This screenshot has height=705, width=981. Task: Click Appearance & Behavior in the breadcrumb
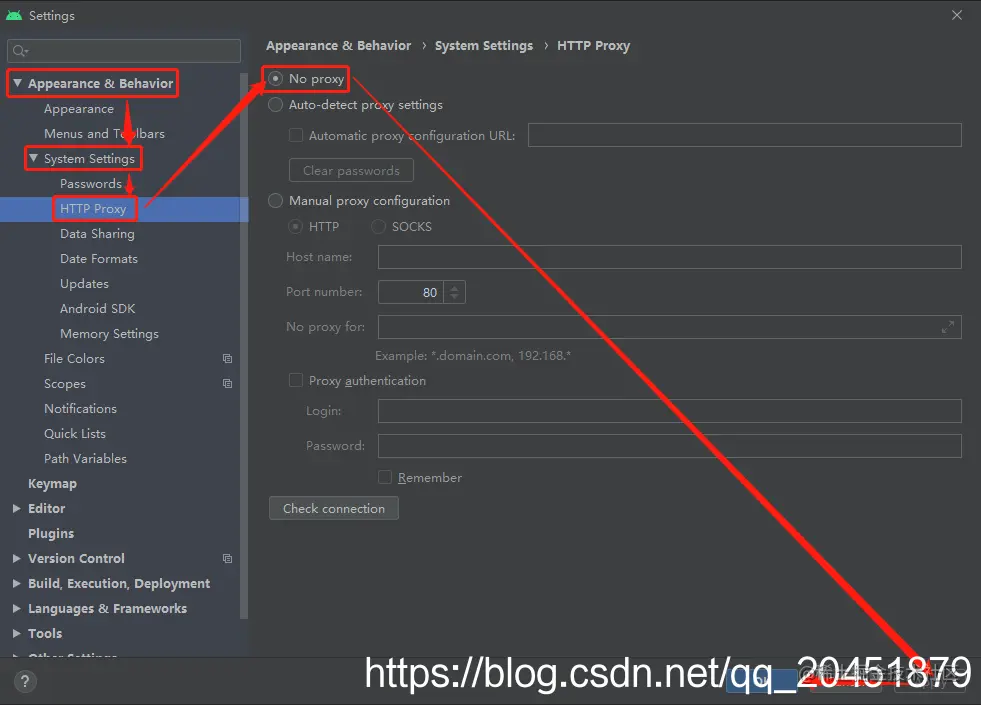click(338, 46)
